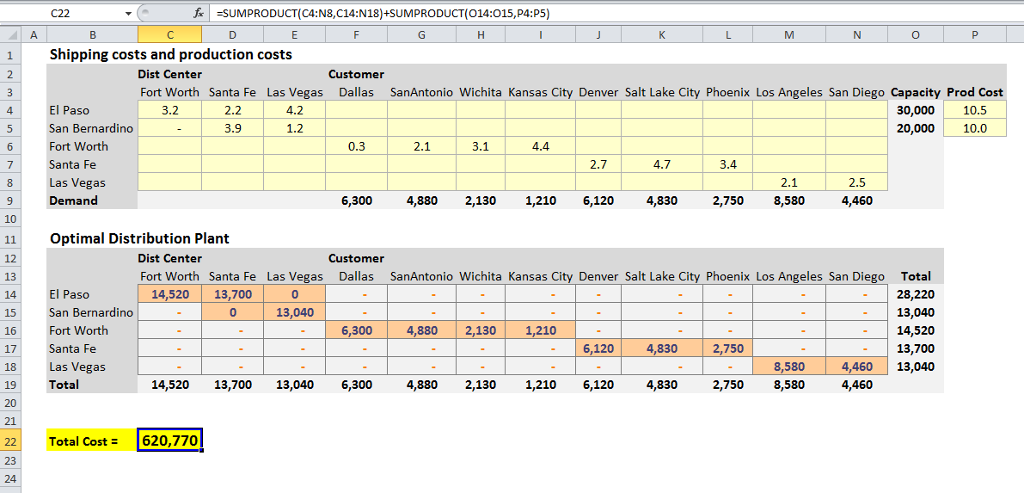Select Santa Fe to Salt Lake City cost 4.7
The height and width of the screenshot is (493, 1024).
[x=662, y=165]
